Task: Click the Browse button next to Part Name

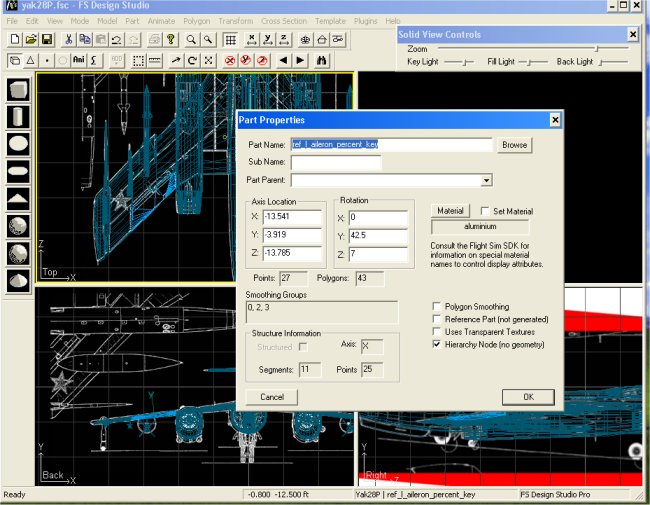Action: pos(515,145)
